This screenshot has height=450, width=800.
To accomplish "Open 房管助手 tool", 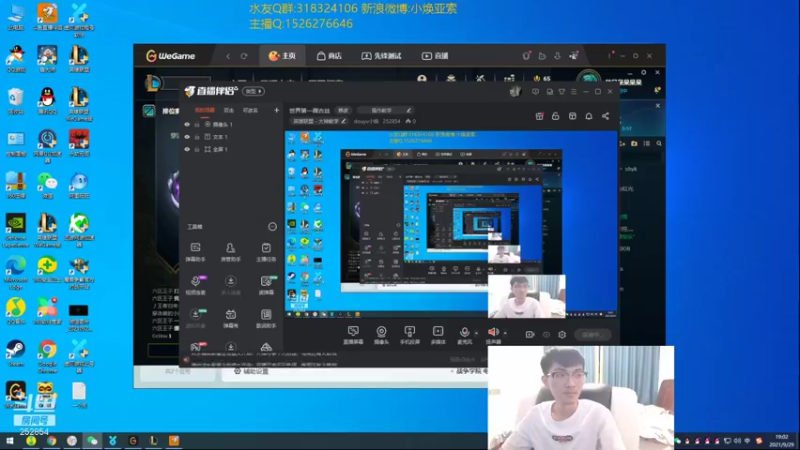I will pos(231,252).
